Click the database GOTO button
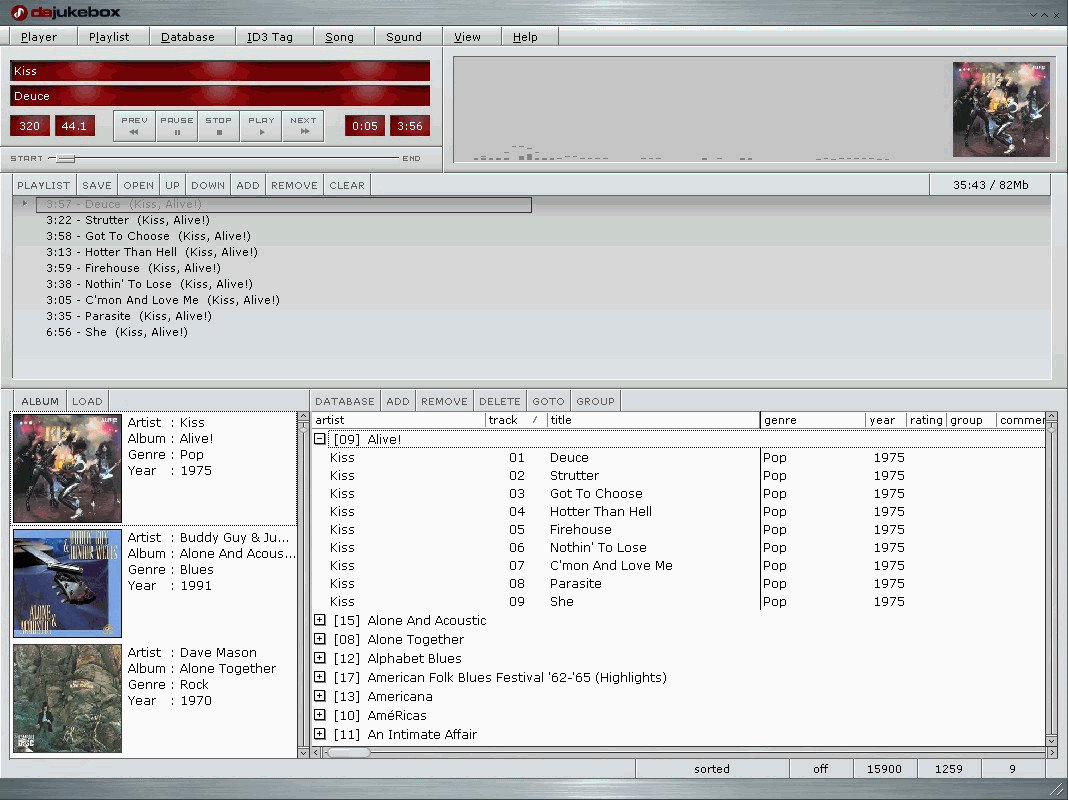The height and width of the screenshot is (800, 1068). [548, 401]
